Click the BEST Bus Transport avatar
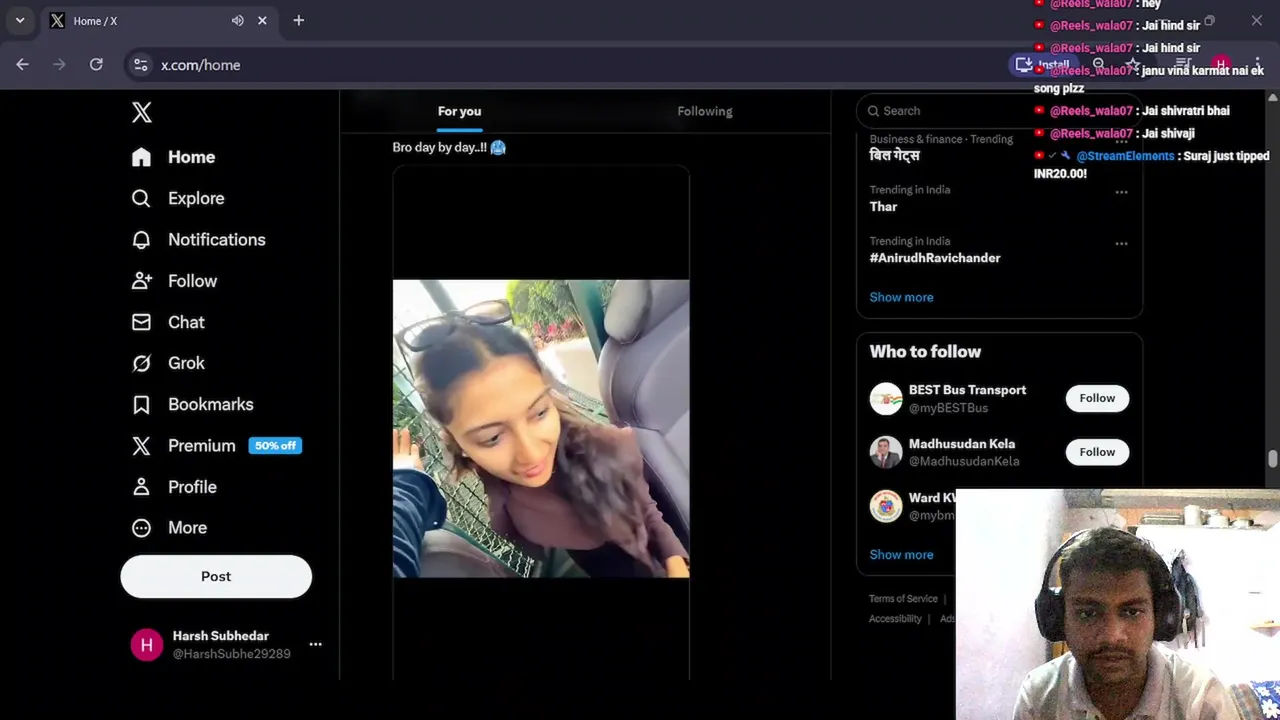The width and height of the screenshot is (1280, 720). [886, 398]
